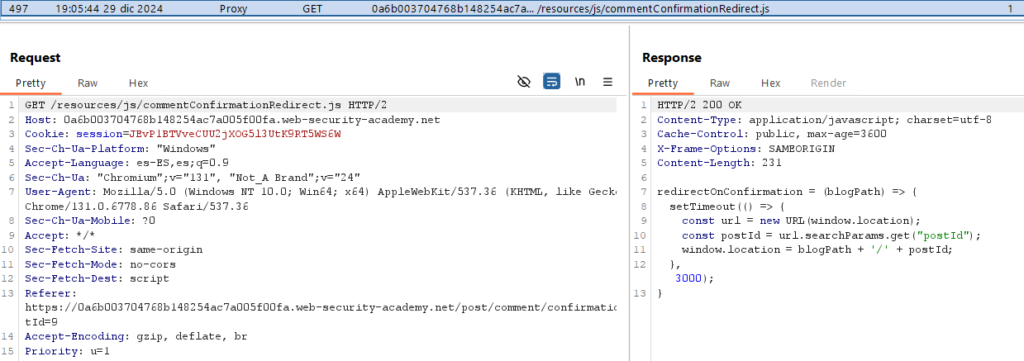Click the Cache-Control response header
The height and width of the screenshot is (361, 1024).
(x=772, y=134)
